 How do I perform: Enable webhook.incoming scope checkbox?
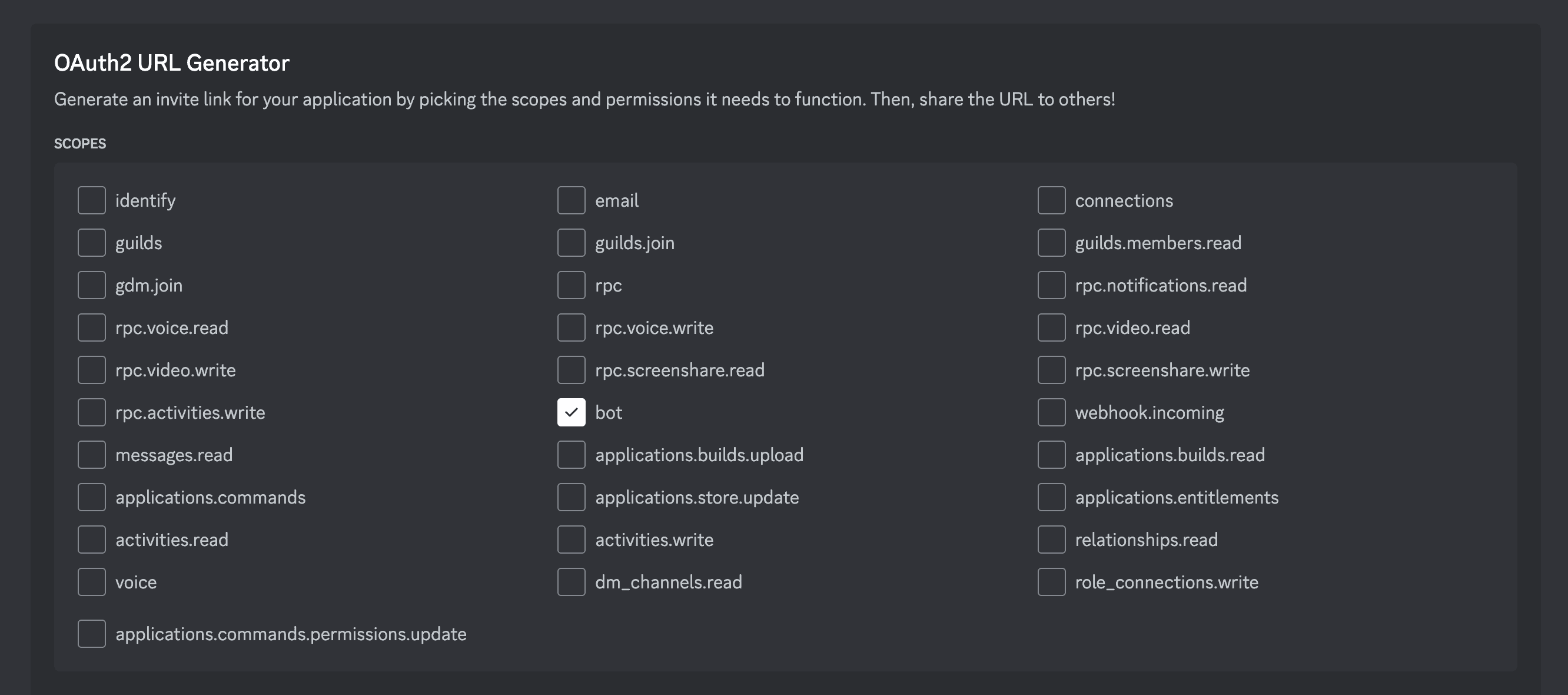click(1051, 412)
